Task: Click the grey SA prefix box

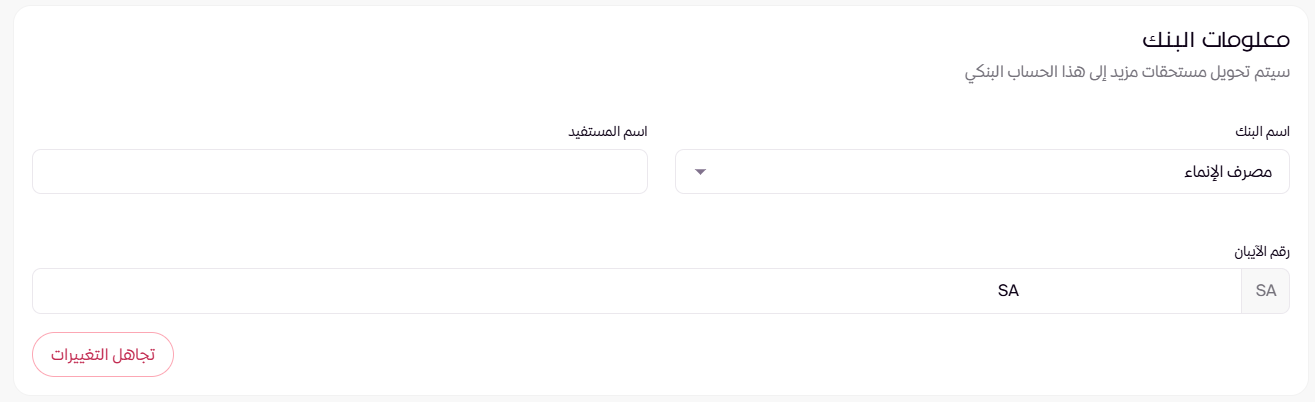Action: click(1266, 291)
